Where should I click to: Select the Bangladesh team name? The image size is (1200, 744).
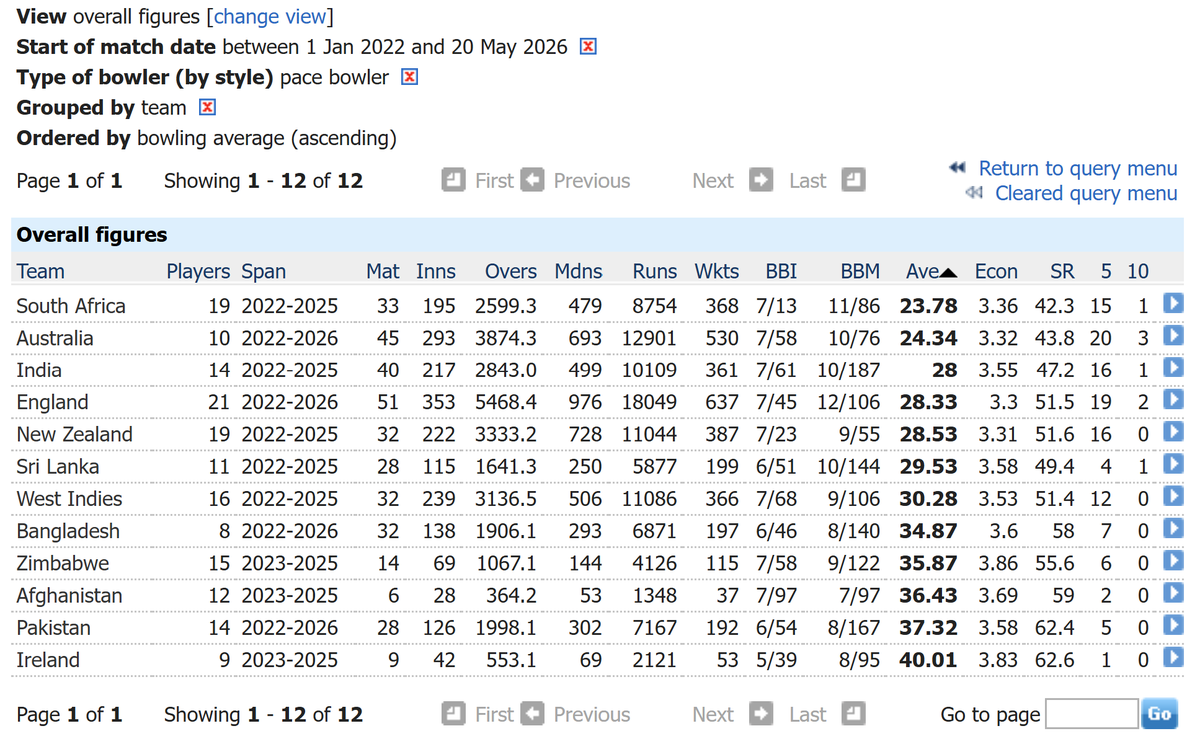(68, 531)
